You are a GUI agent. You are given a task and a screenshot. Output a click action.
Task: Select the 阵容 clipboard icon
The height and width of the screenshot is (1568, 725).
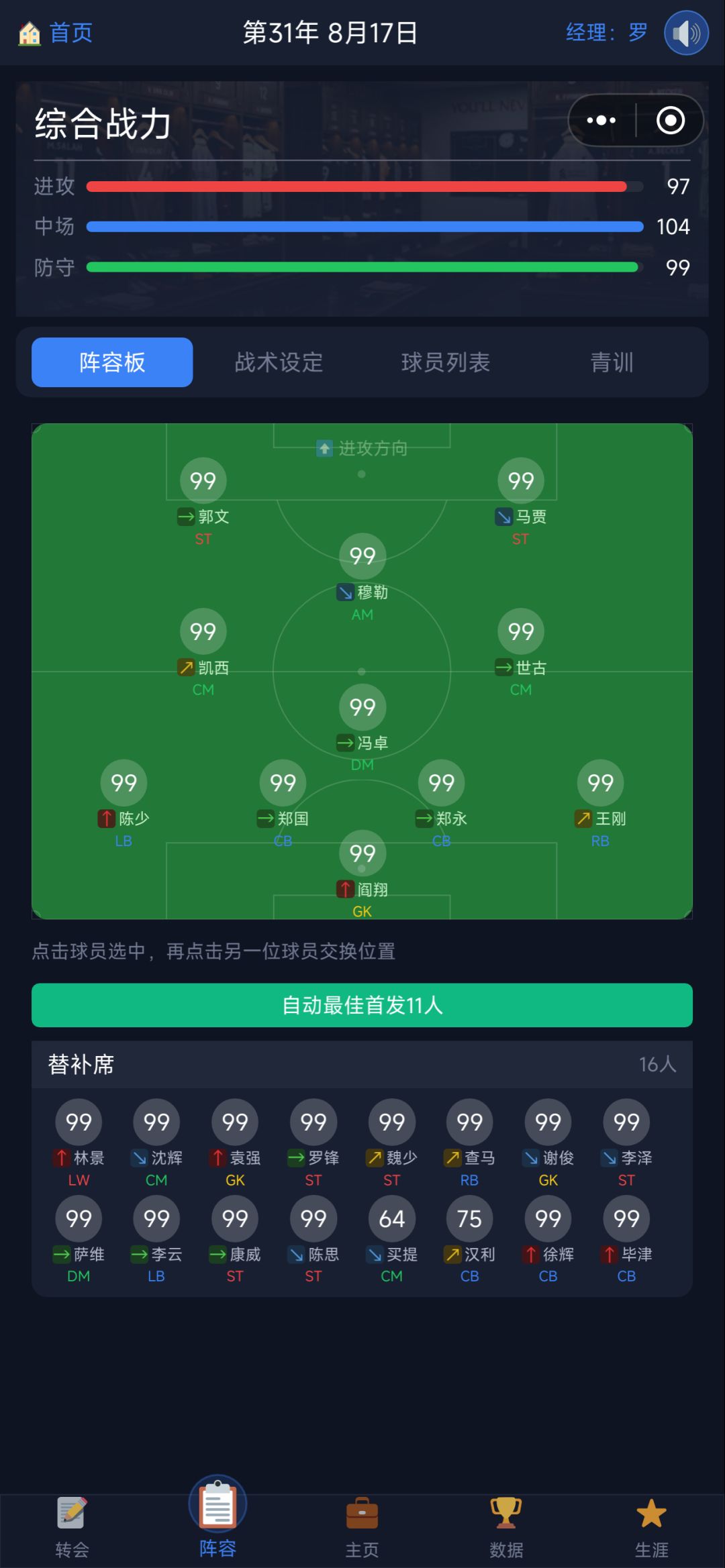coord(217,1504)
